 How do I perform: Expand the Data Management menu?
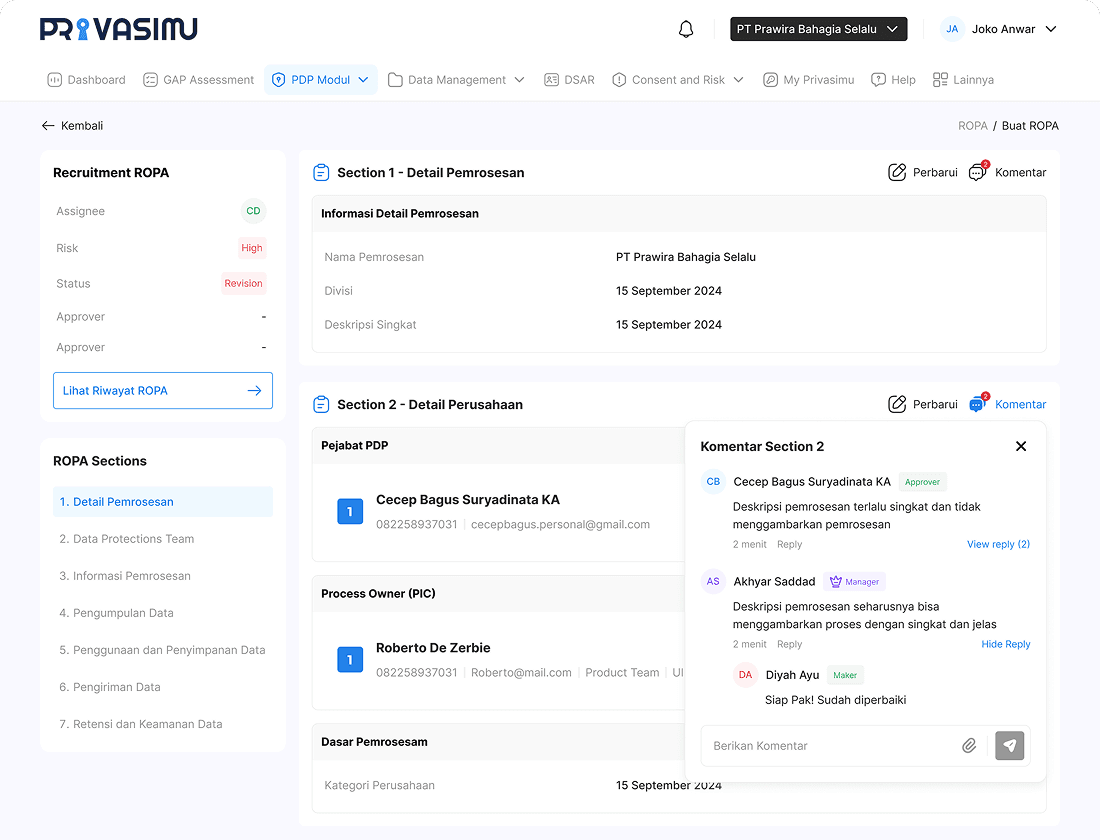coord(456,80)
